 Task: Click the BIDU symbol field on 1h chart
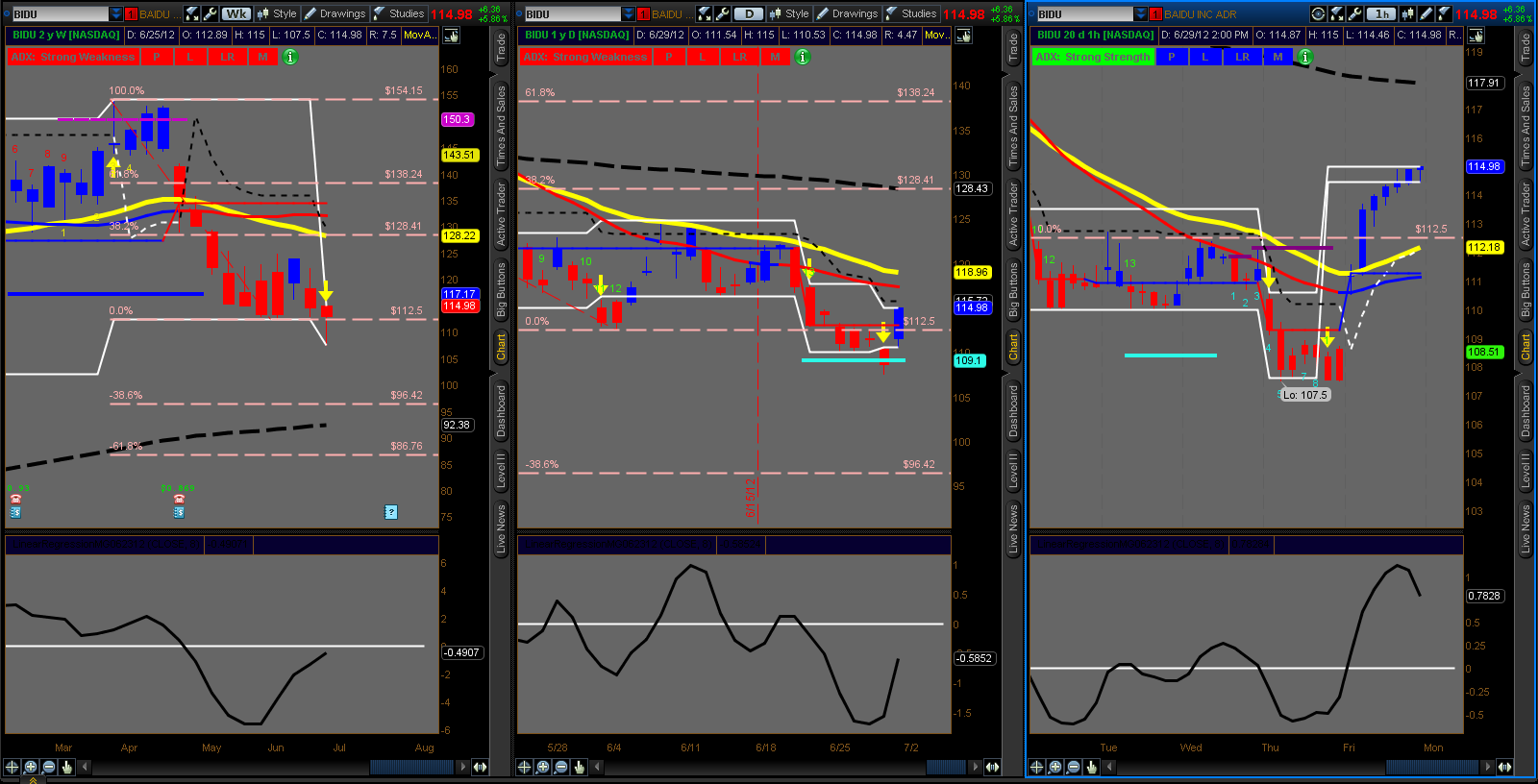click(x=1084, y=13)
